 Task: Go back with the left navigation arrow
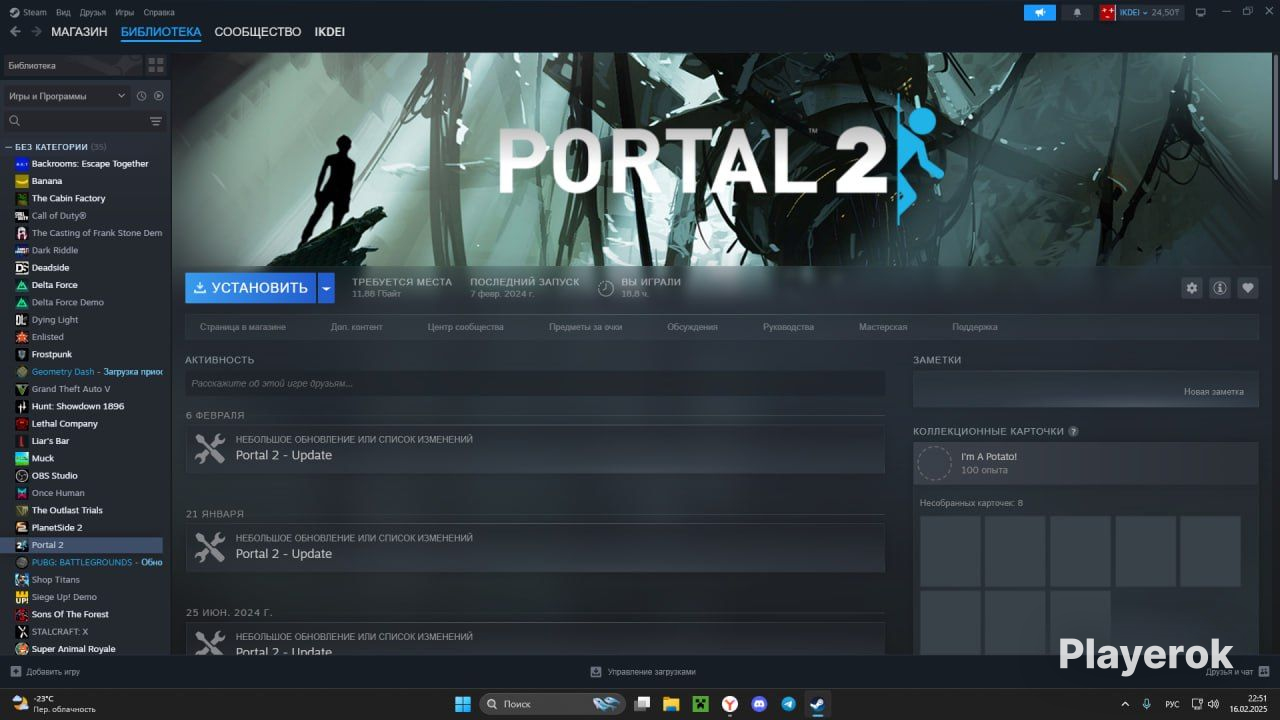pos(15,32)
